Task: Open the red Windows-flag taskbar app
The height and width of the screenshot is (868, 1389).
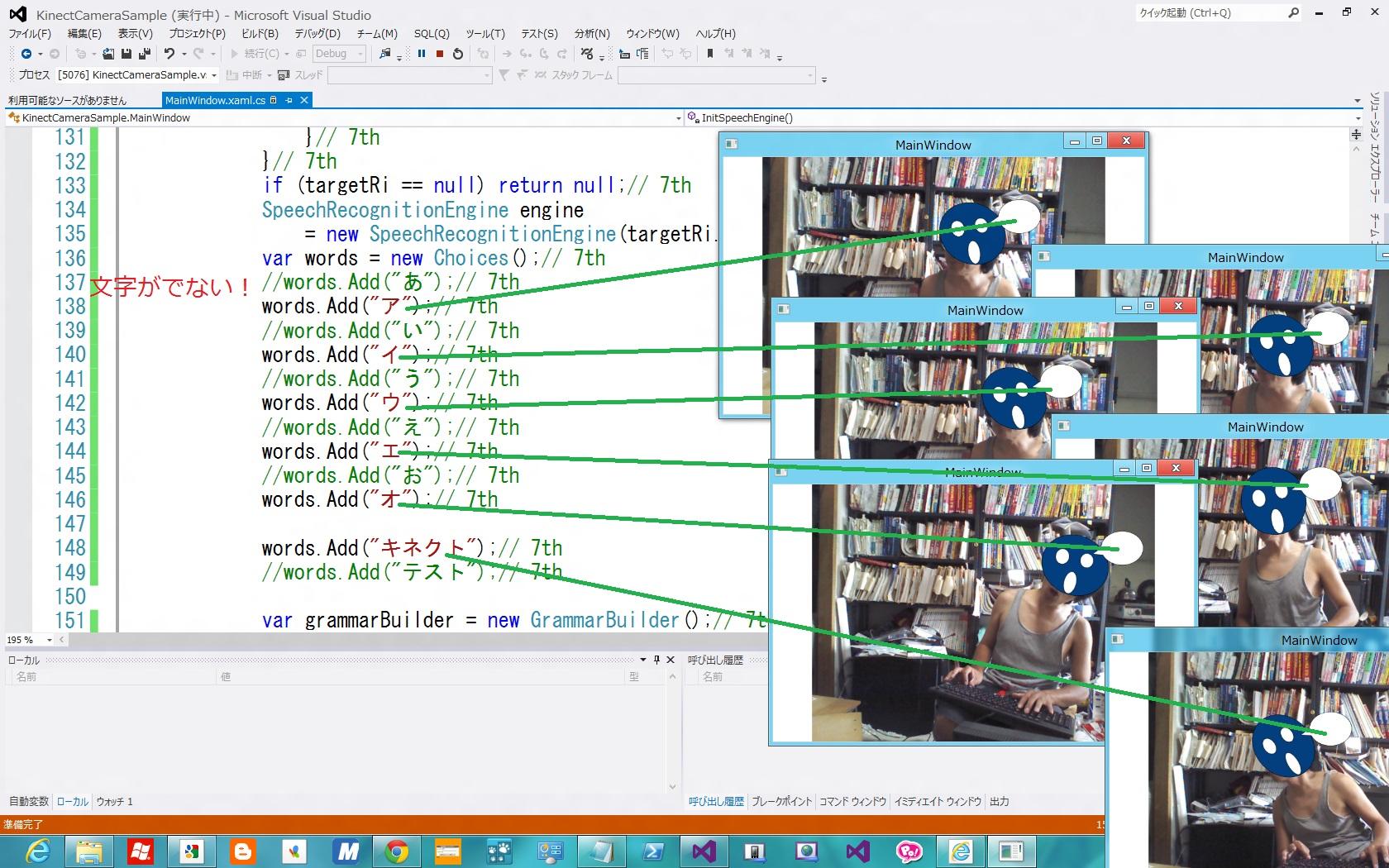Action: coord(141,851)
